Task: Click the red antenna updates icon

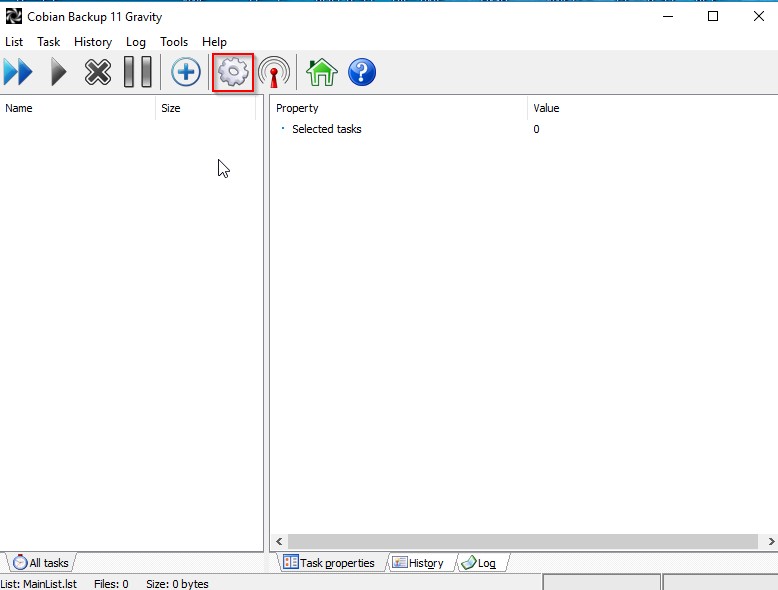Action: (274, 73)
